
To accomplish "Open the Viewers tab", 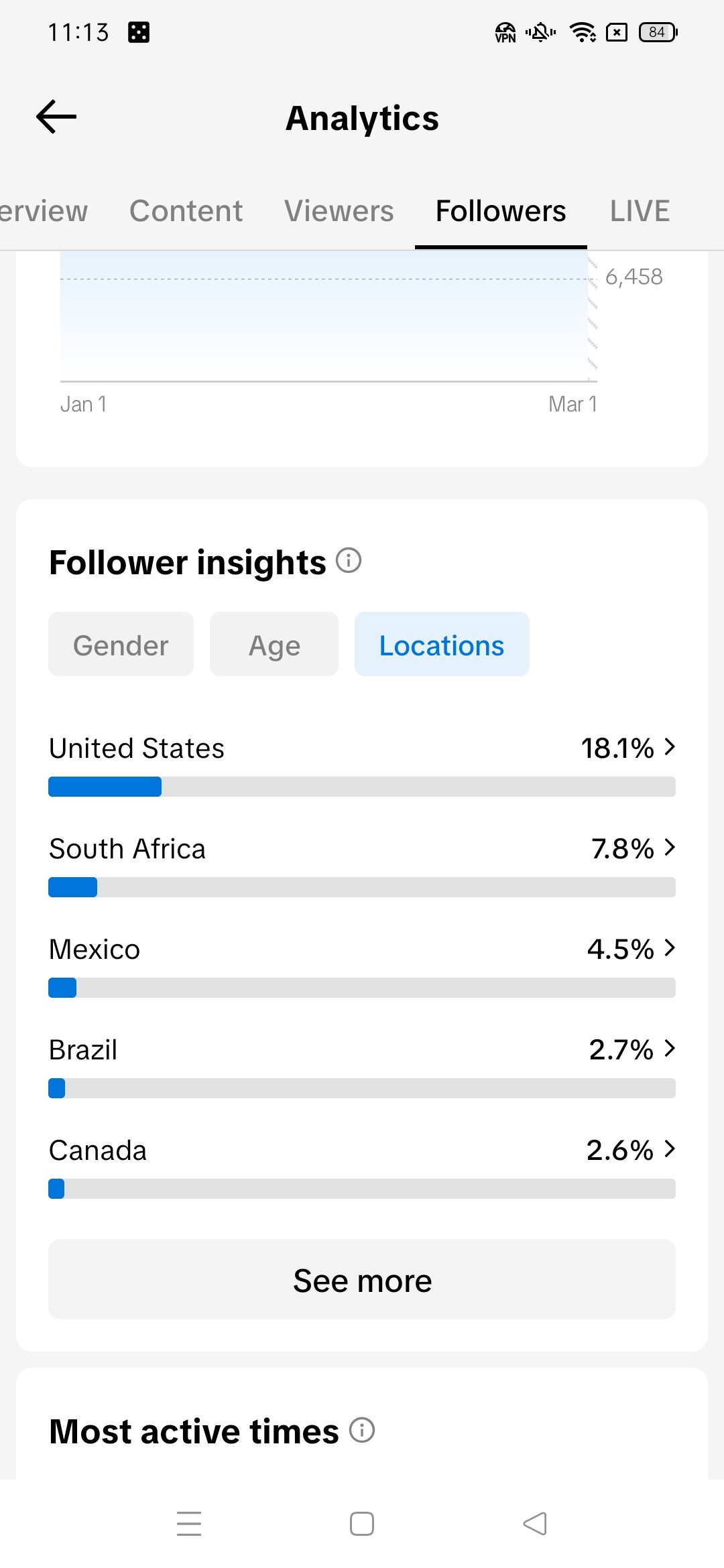I will [x=339, y=211].
